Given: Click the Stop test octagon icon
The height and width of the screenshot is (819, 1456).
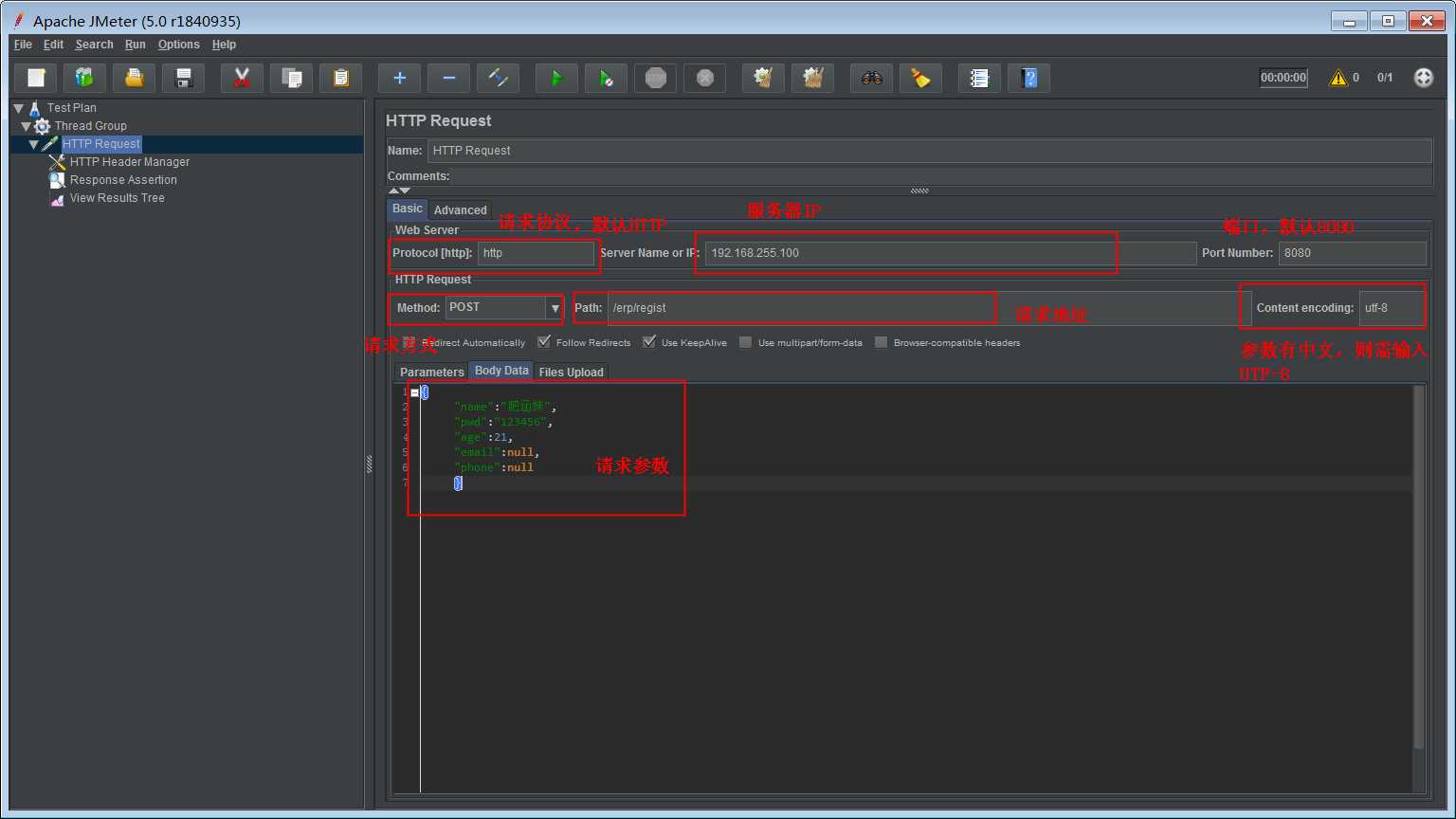Looking at the screenshot, I should tap(655, 78).
